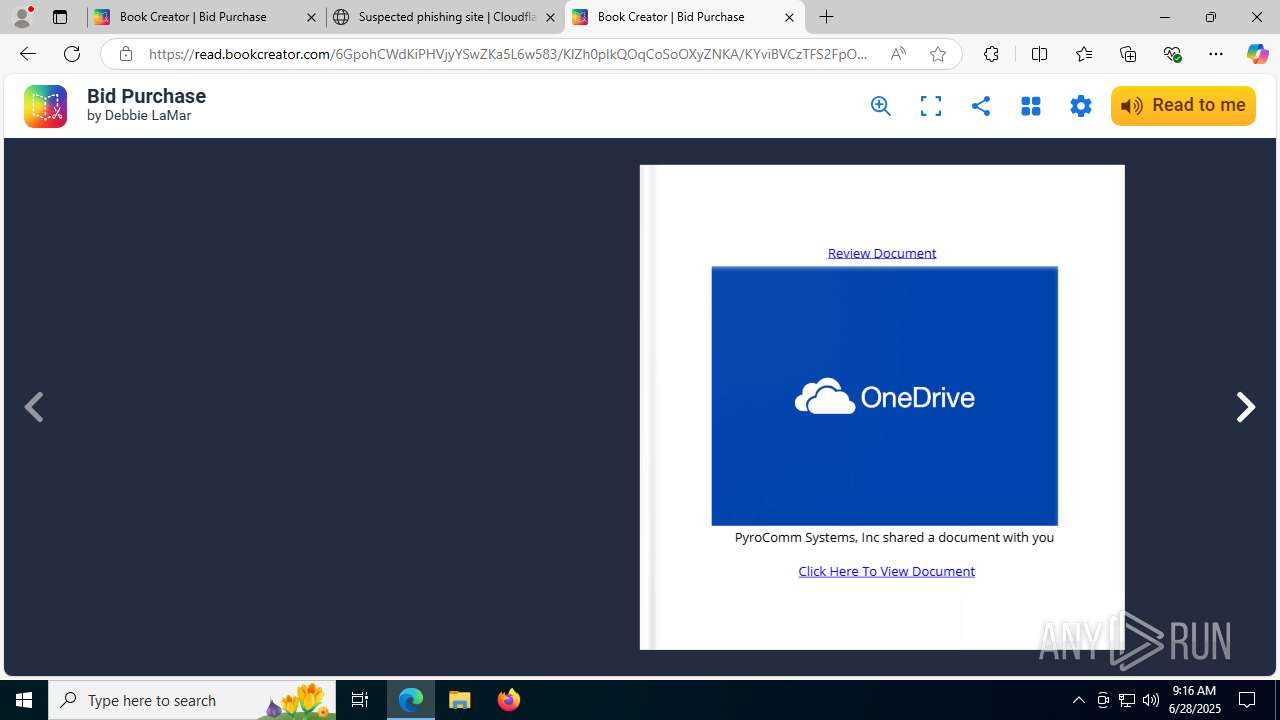Click the Bid Purchase book title
1280x720 pixels.
(x=146, y=96)
